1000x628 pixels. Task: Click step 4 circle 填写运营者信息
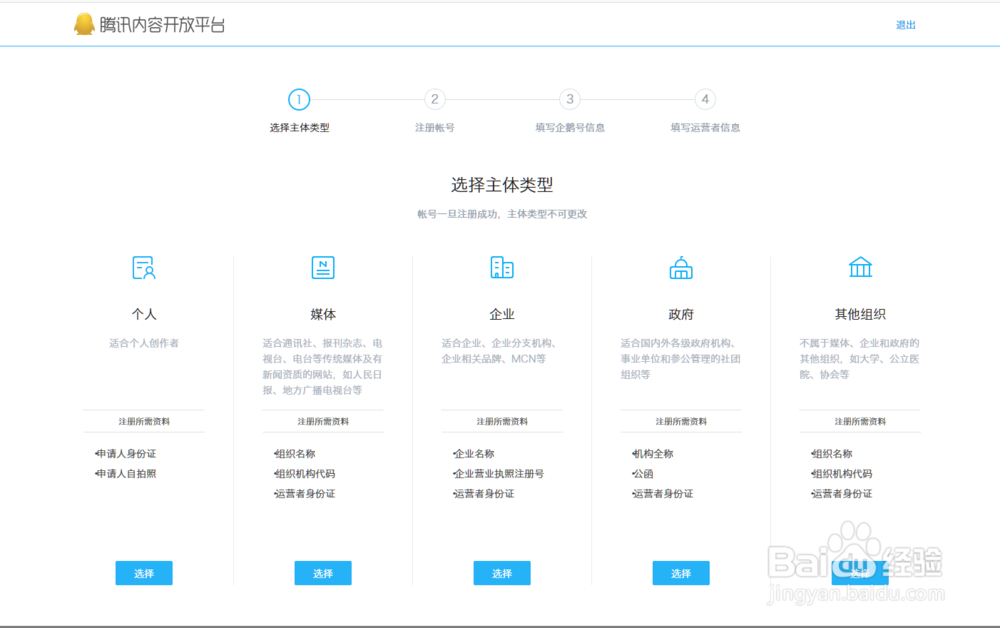(x=705, y=99)
